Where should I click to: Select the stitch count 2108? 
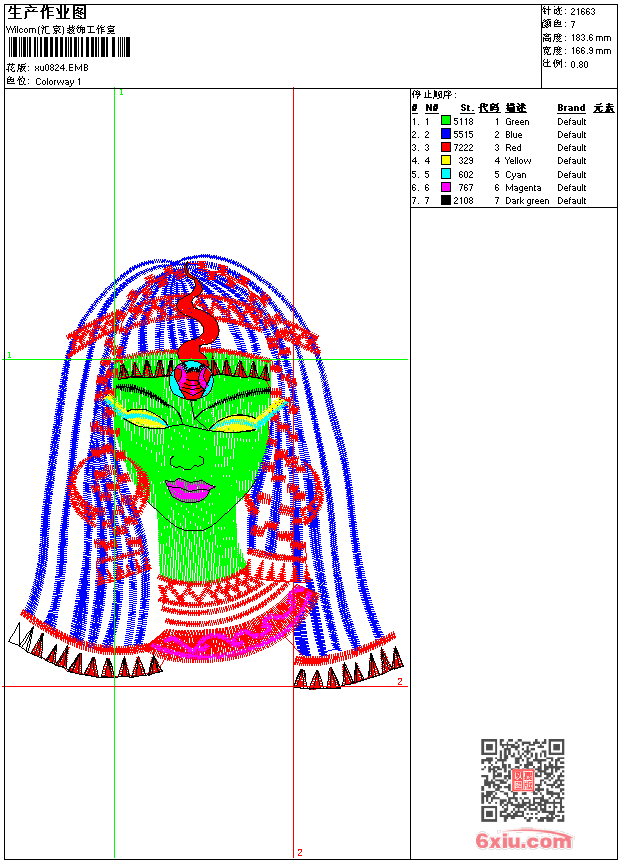coord(463,201)
